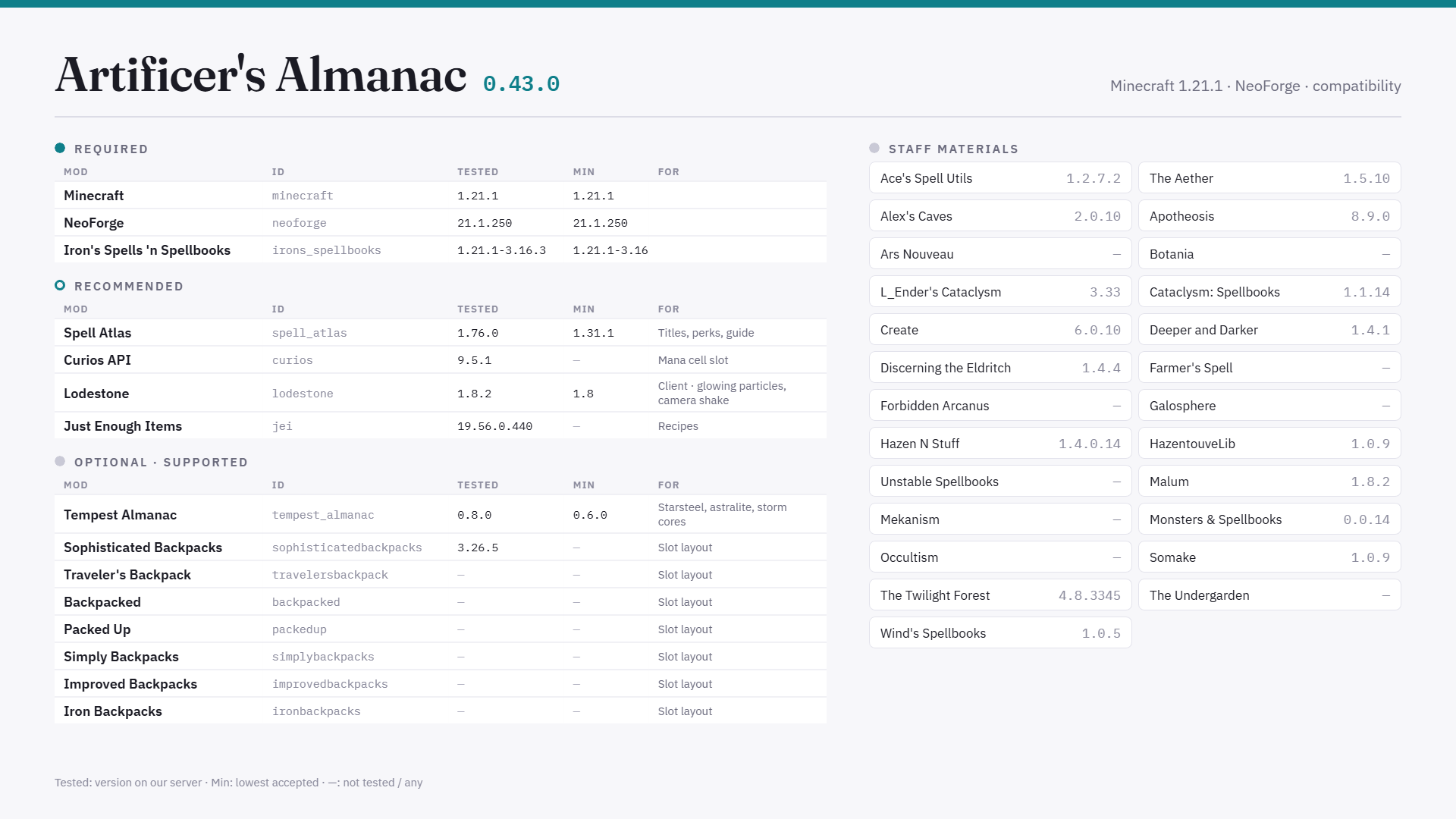Click Just Enough Items row name
This screenshot has width=1456, height=819.
tap(123, 426)
